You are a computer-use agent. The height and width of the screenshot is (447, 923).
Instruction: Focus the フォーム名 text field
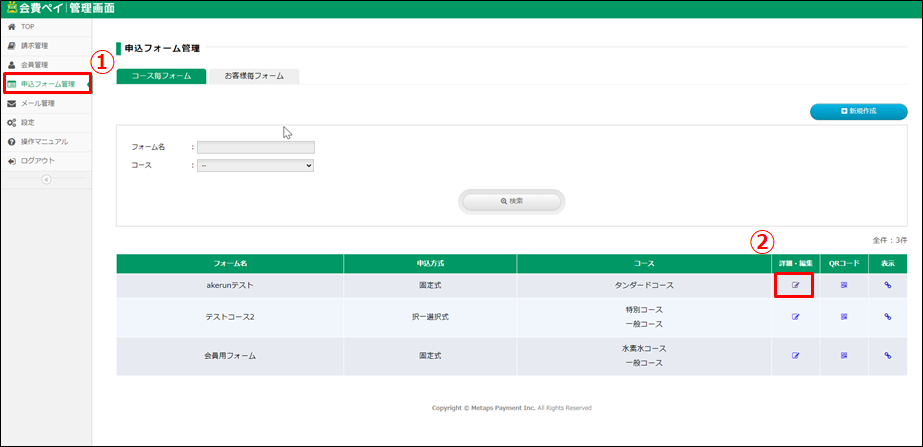(255, 147)
